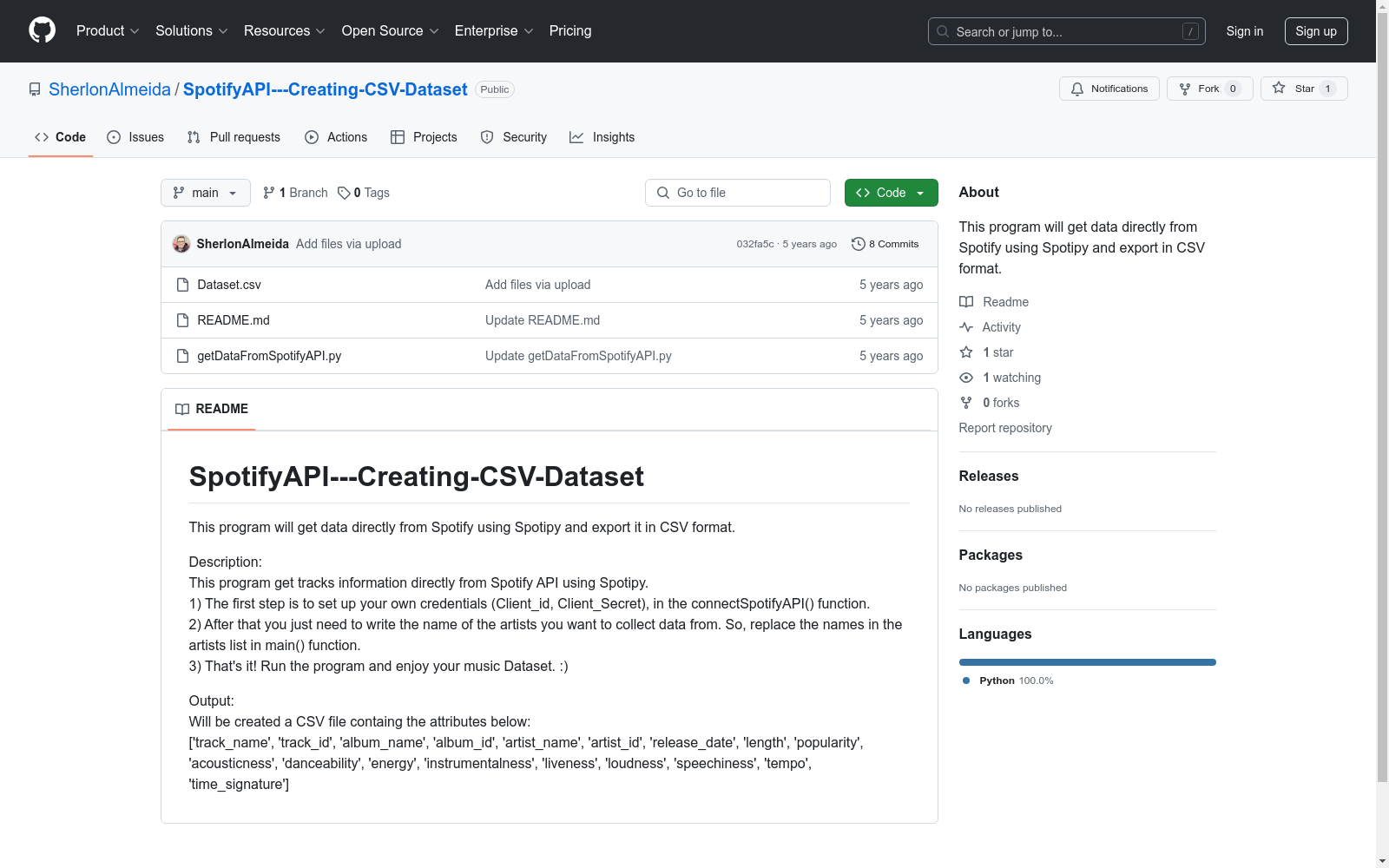The height and width of the screenshot is (868, 1389).
Task: Click the Fork count badge 0
Action: pos(1233,89)
